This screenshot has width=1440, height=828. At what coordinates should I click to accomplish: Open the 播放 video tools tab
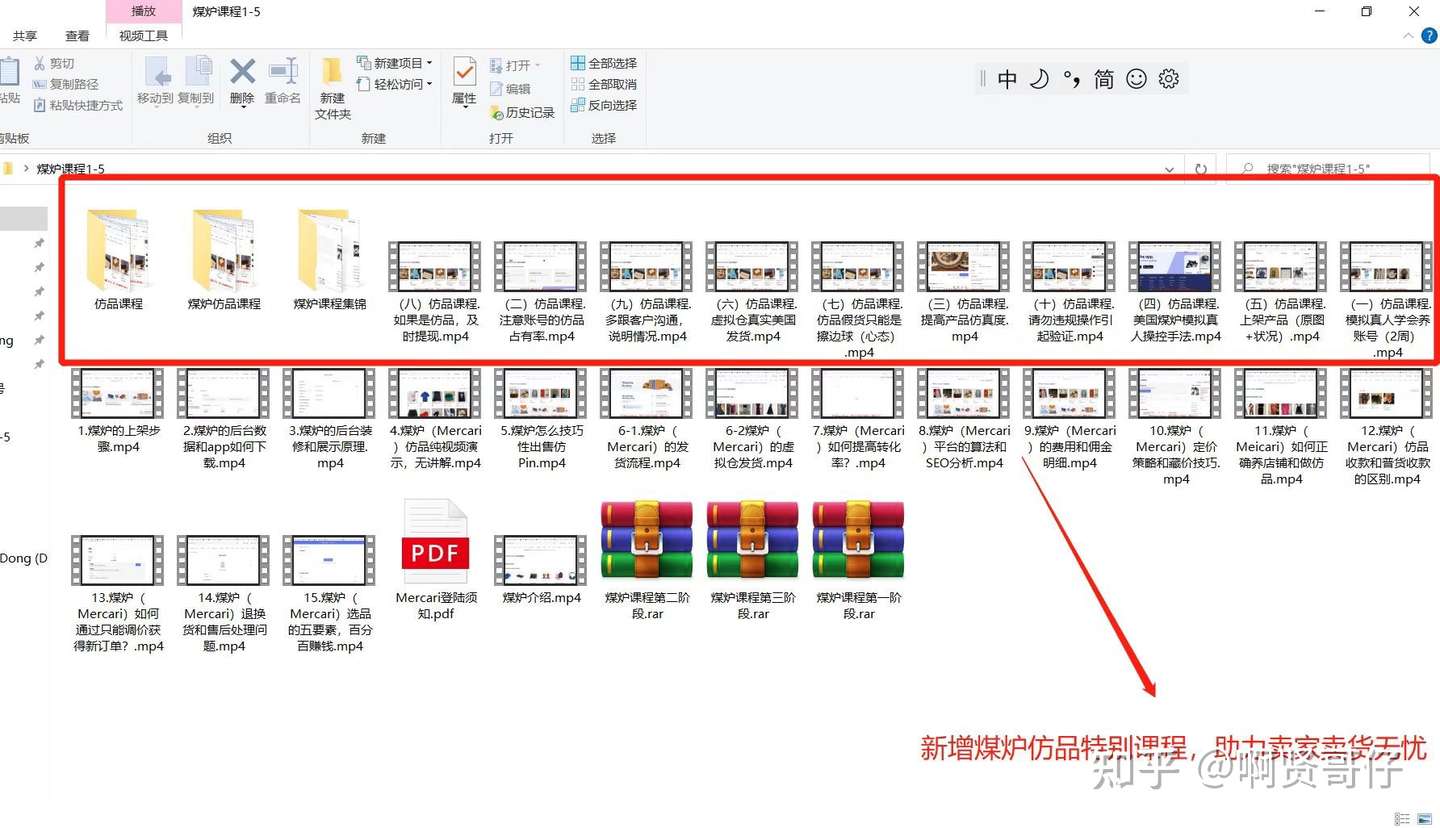[142, 11]
